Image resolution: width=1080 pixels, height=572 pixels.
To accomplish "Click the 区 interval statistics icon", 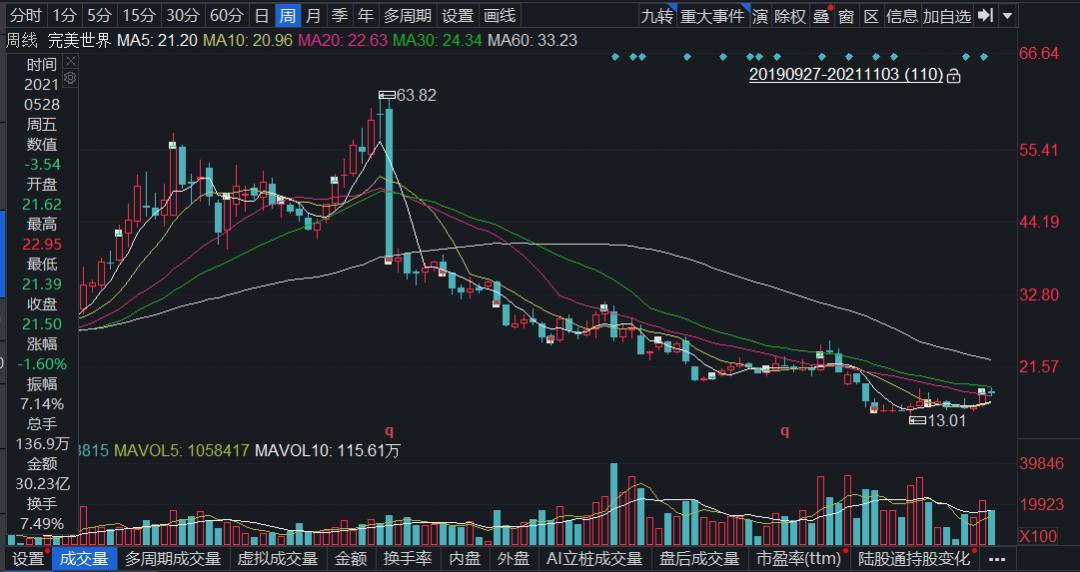I will coord(871,15).
